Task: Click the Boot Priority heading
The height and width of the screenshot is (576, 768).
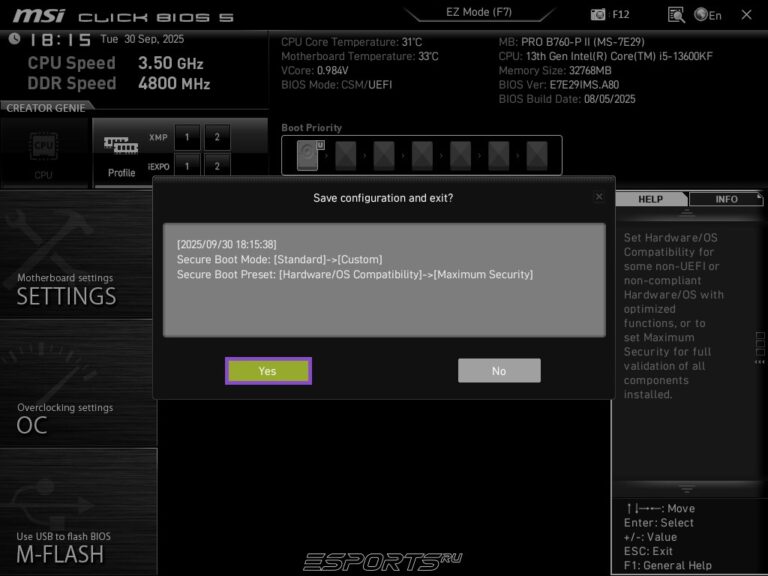Action: point(312,128)
